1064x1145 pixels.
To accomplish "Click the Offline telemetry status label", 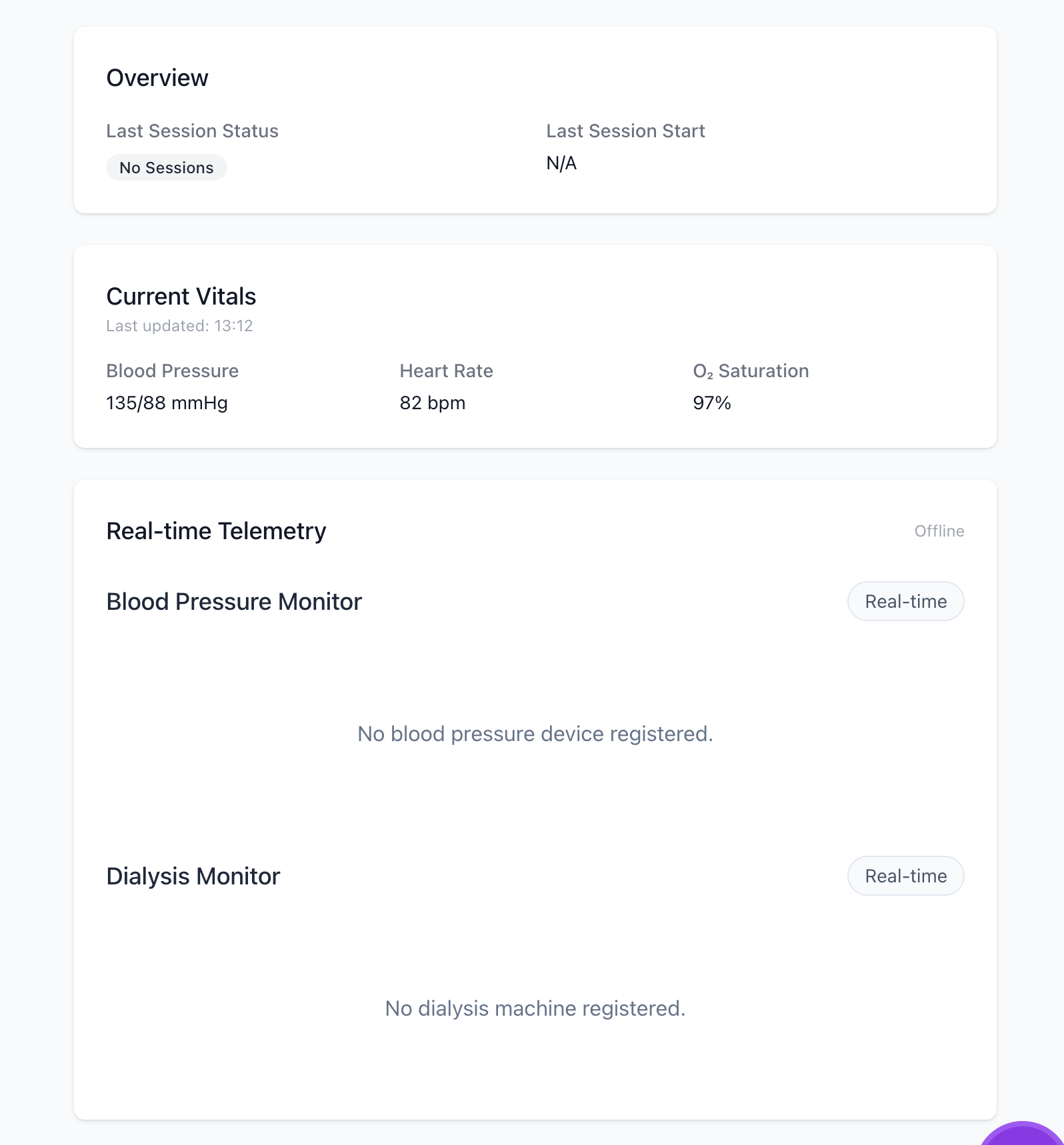I will (x=939, y=531).
